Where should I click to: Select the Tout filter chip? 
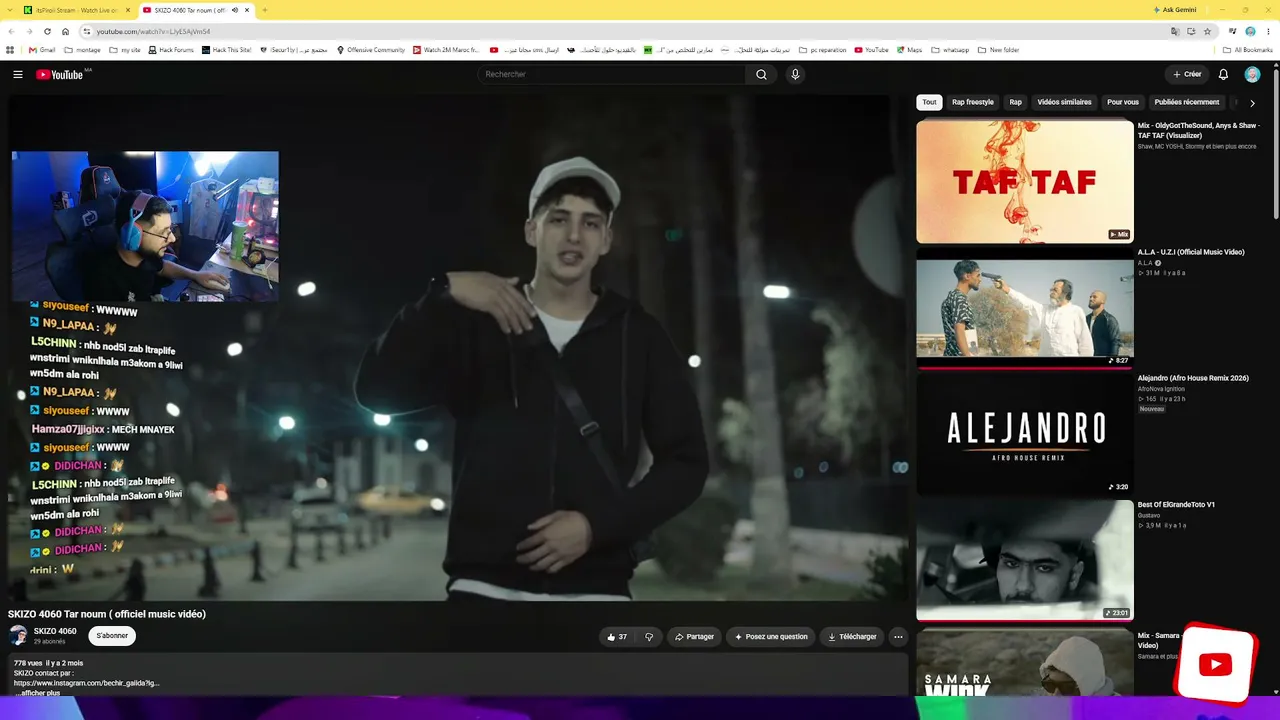tap(929, 102)
